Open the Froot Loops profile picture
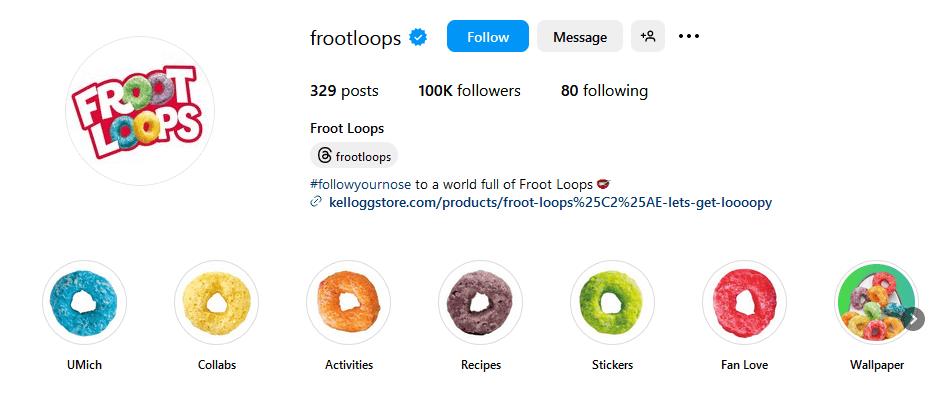 point(140,111)
